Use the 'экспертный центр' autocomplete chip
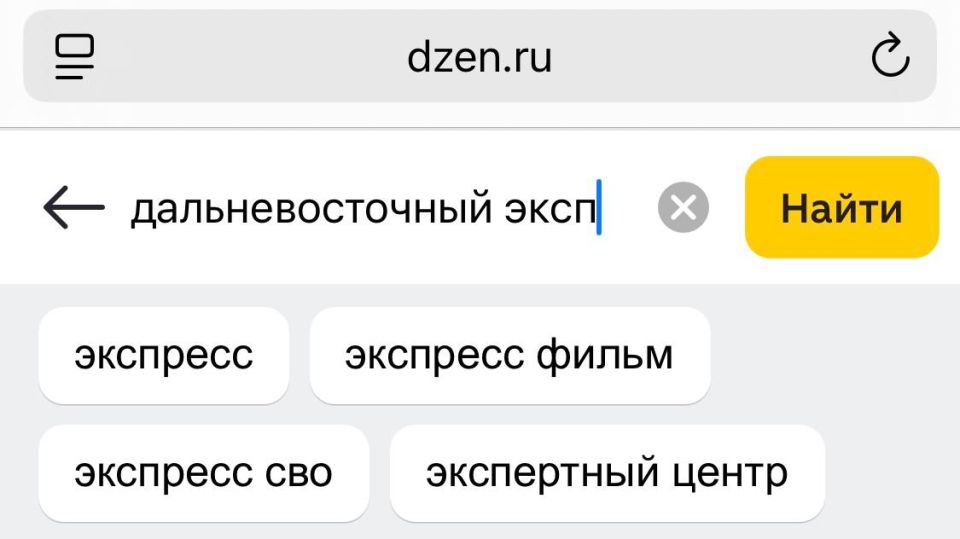Screen dimensions: 960x539 point(606,473)
